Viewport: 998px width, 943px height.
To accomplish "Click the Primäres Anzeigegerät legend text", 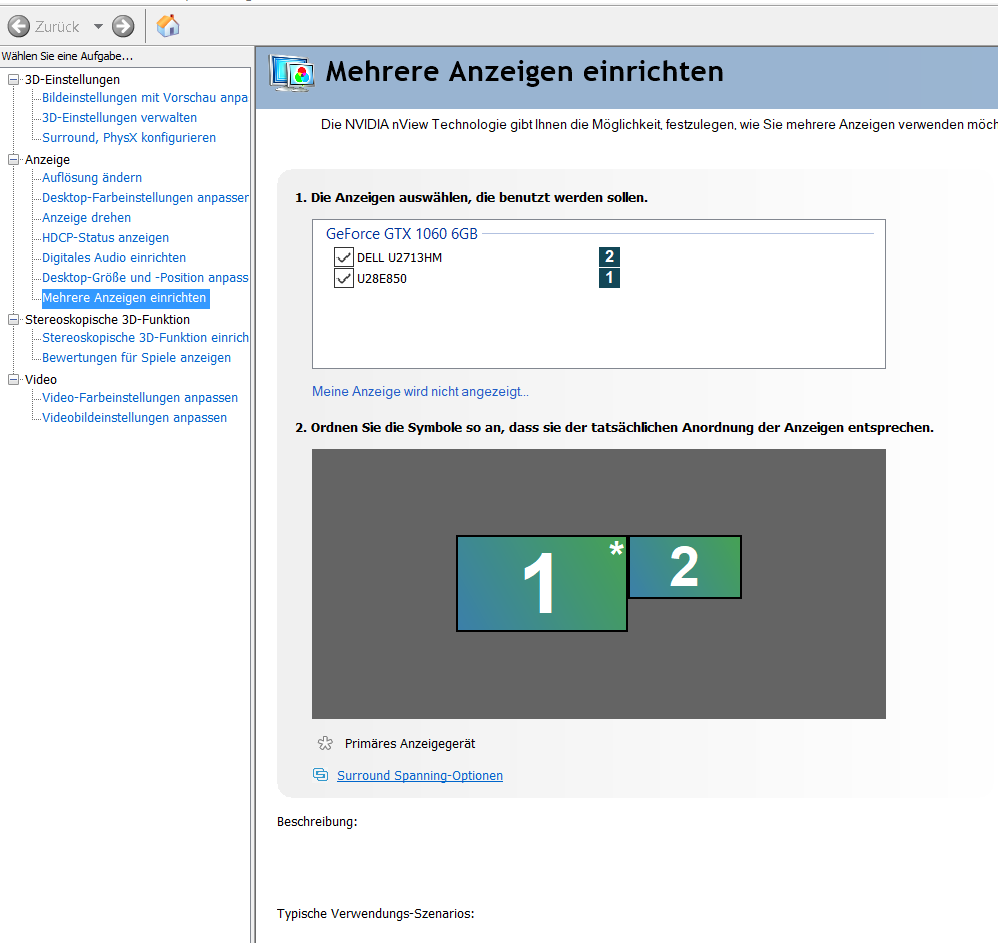I will (410, 743).
